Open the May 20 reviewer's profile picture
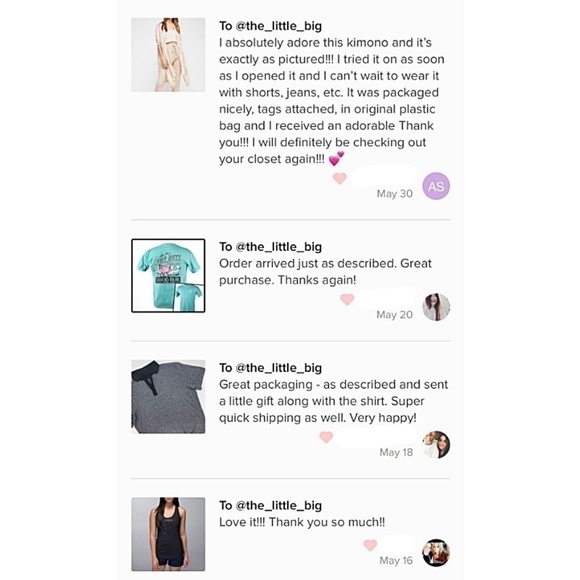 click(x=436, y=307)
